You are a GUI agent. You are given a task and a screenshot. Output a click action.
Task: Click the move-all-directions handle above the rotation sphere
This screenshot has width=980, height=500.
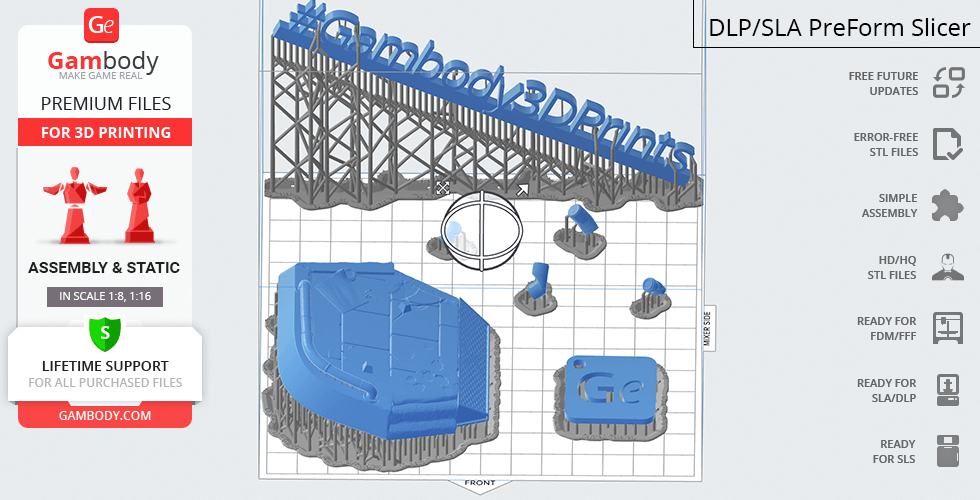tap(442, 187)
